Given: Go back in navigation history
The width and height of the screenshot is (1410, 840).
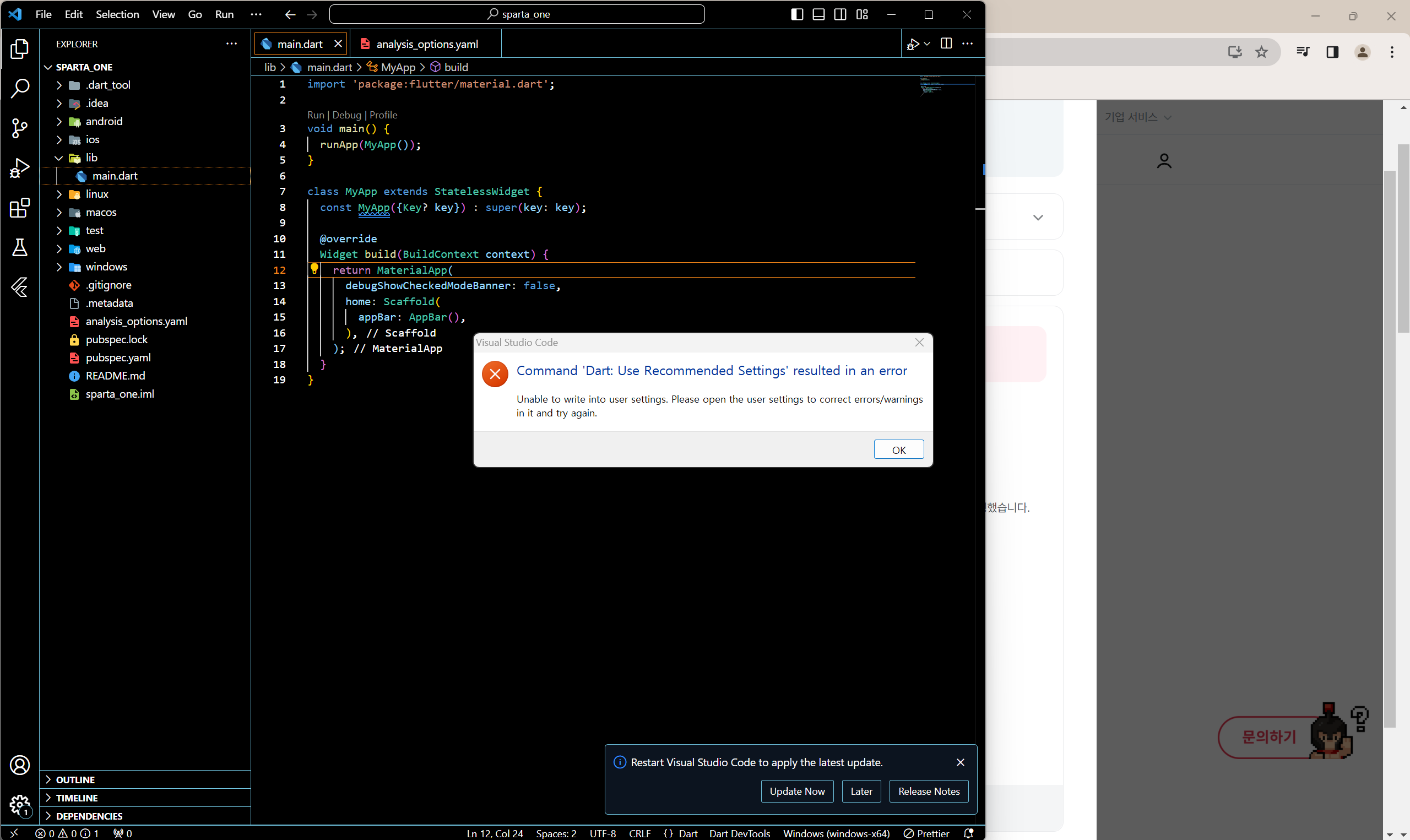Looking at the screenshot, I should [290, 14].
